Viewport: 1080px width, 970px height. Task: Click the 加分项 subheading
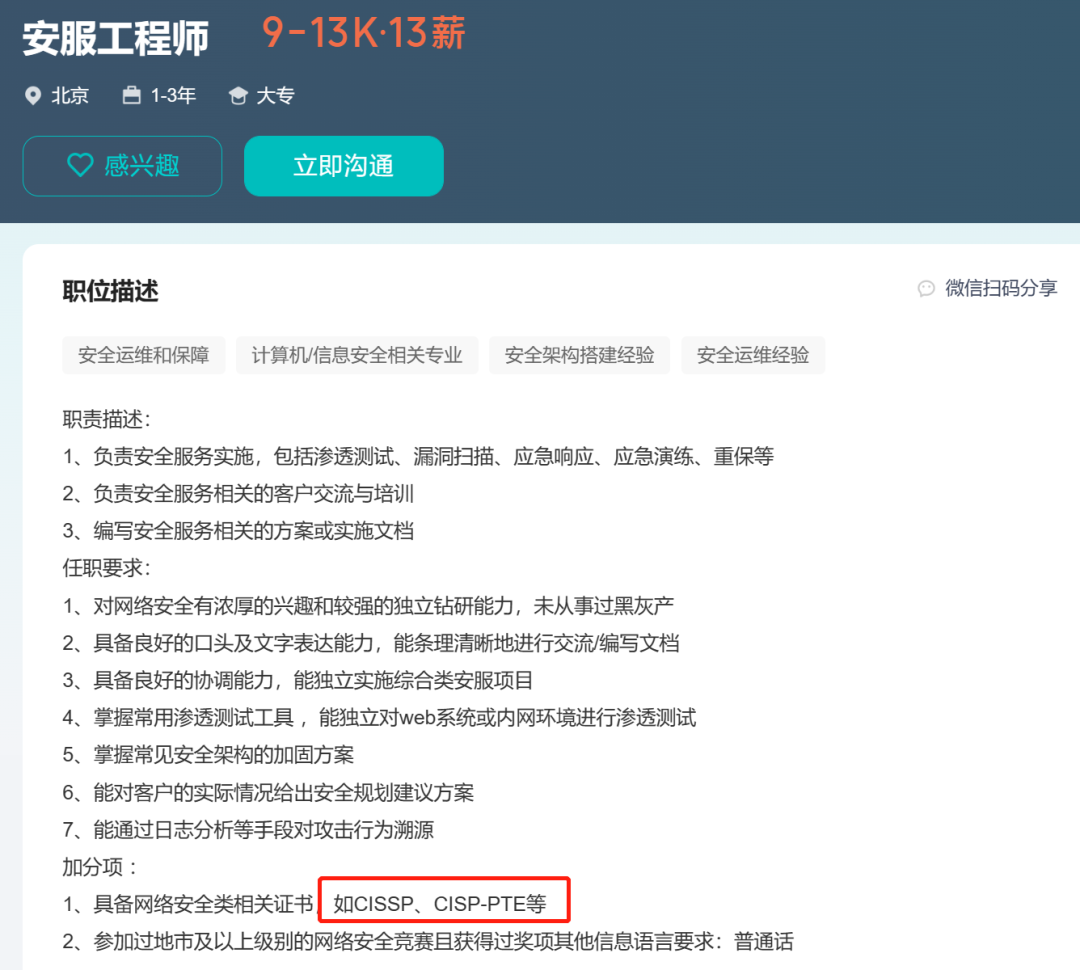100,867
